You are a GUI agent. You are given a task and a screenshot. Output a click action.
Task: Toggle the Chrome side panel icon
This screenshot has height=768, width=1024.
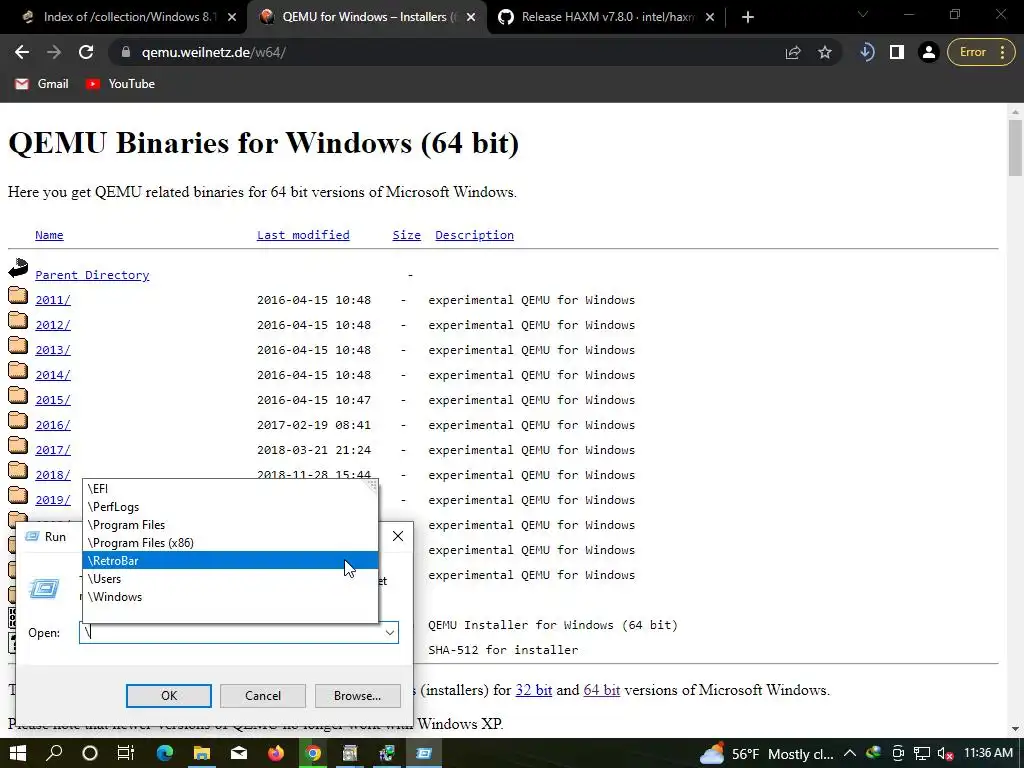pyautogui.click(x=897, y=52)
